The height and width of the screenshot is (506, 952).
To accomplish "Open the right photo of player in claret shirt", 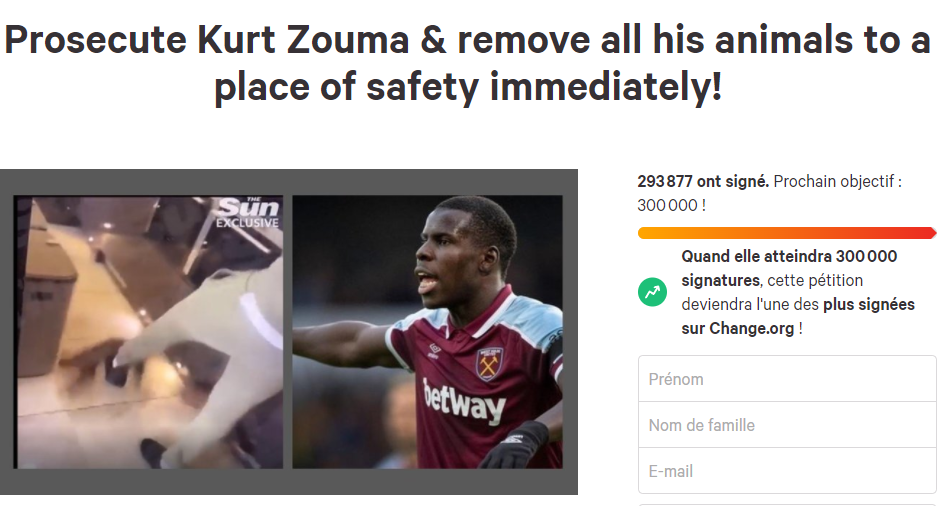I will click(x=427, y=332).
